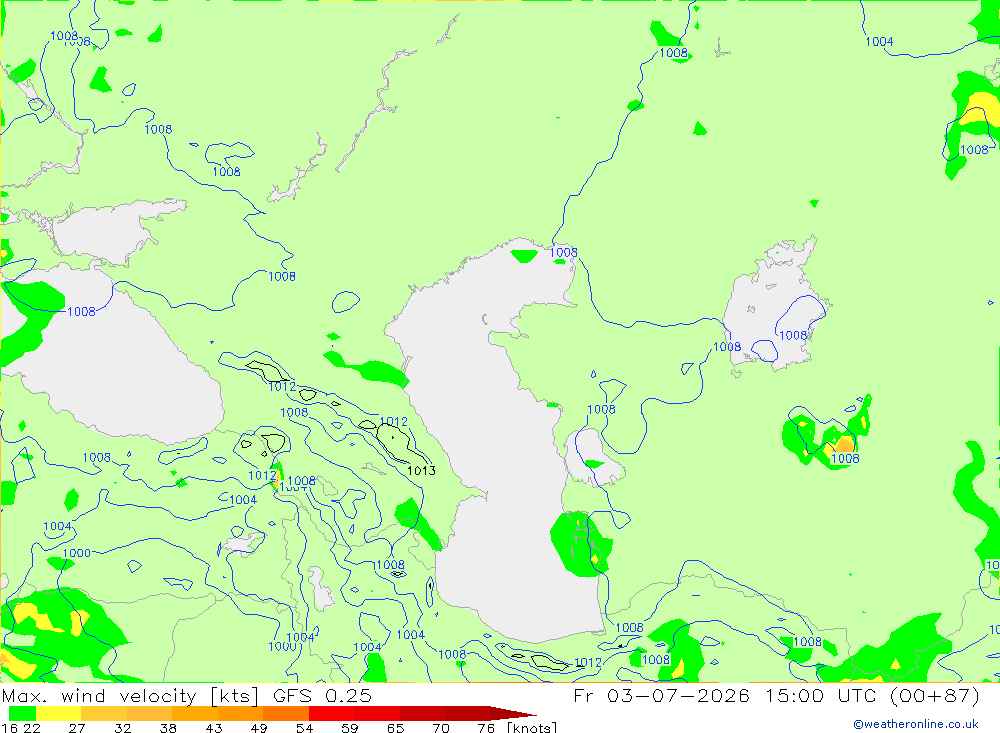The height and width of the screenshot is (733, 1000).
Task: Click the '15:00 UTC' time label
Action: (821, 695)
